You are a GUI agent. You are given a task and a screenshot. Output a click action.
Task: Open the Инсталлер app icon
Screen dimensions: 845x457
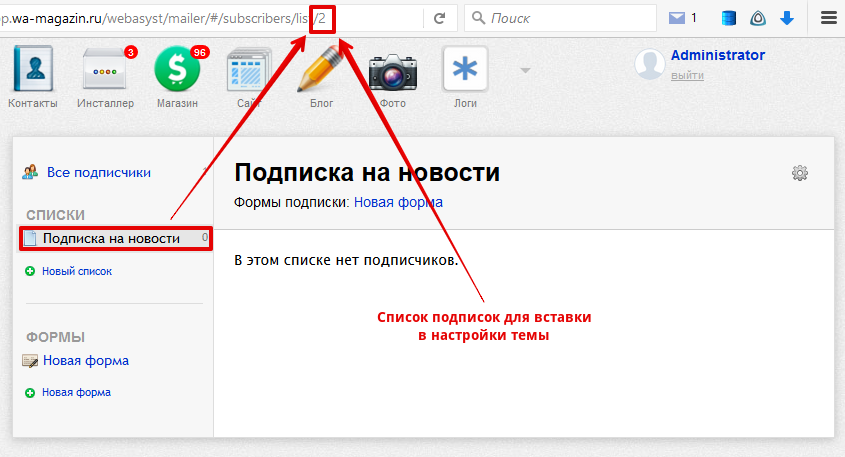pos(105,69)
